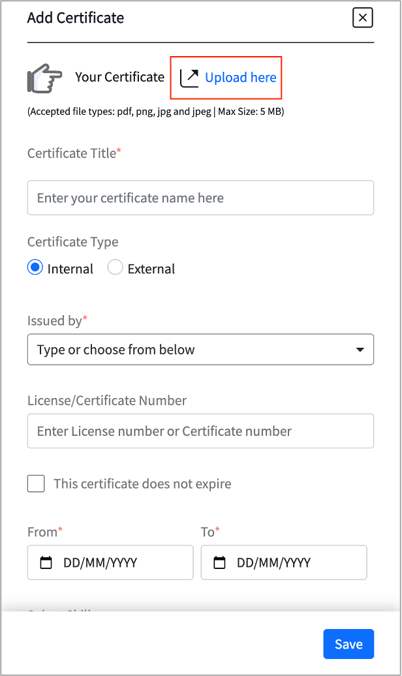
Task: Select the Internal certificate type
Action: (35, 267)
